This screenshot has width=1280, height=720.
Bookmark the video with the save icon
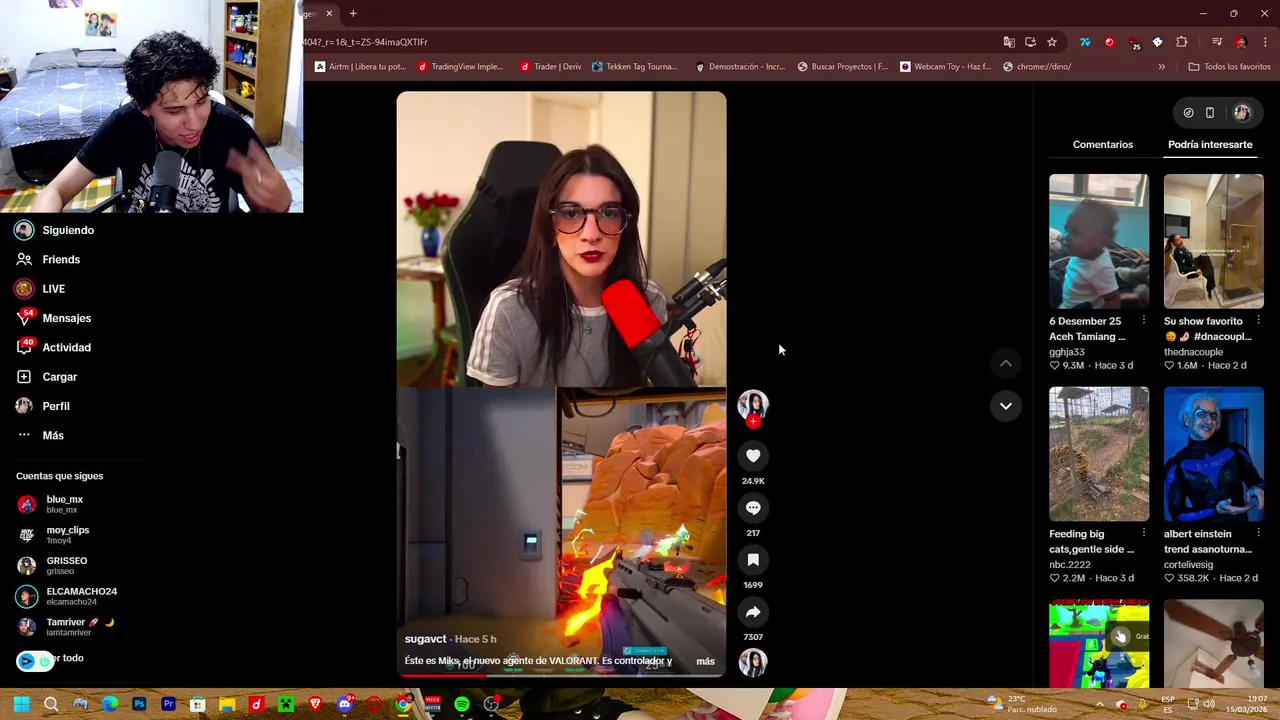point(753,560)
